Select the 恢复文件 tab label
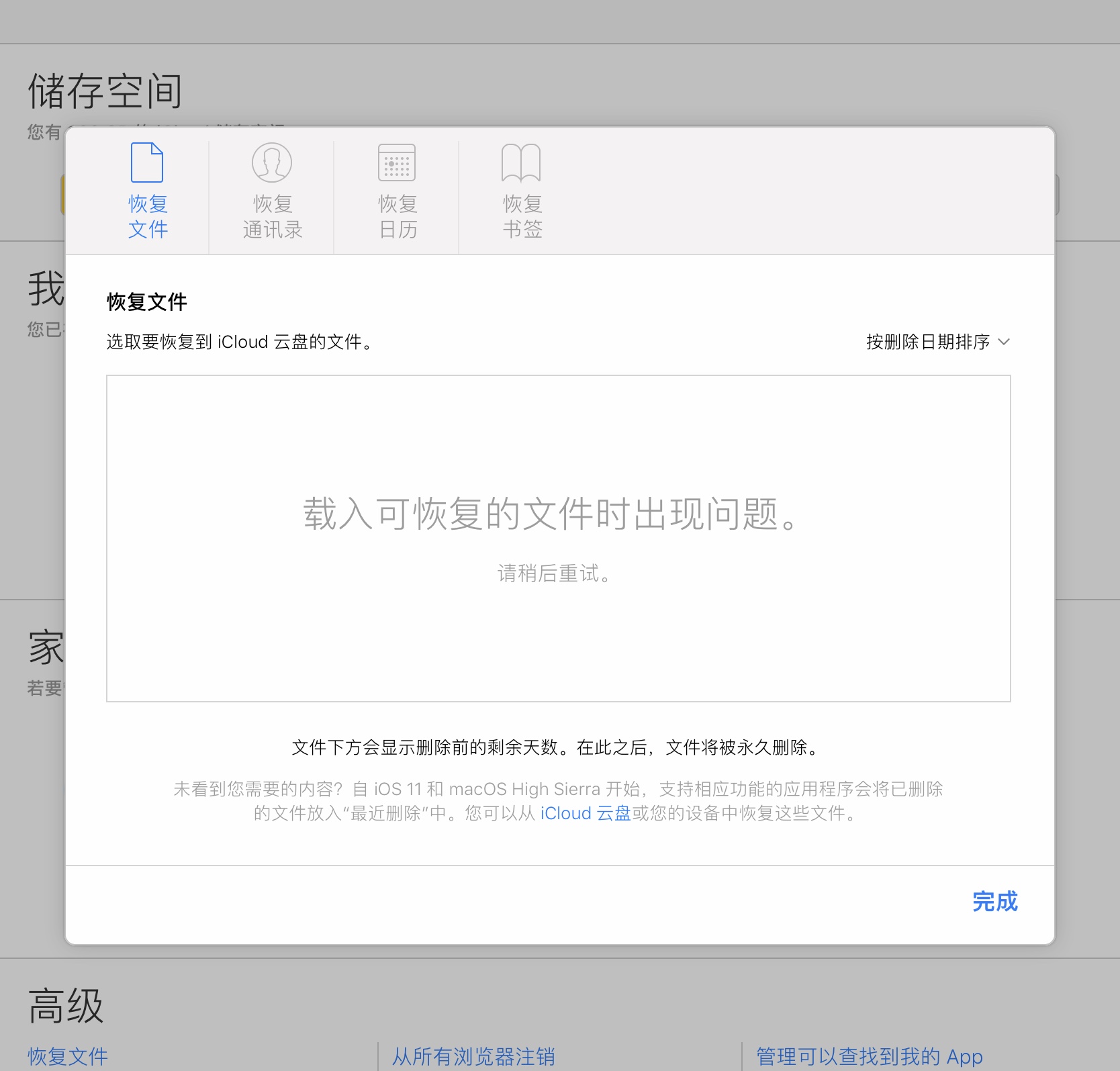This screenshot has height=1071, width=1120. pyautogui.click(x=148, y=216)
